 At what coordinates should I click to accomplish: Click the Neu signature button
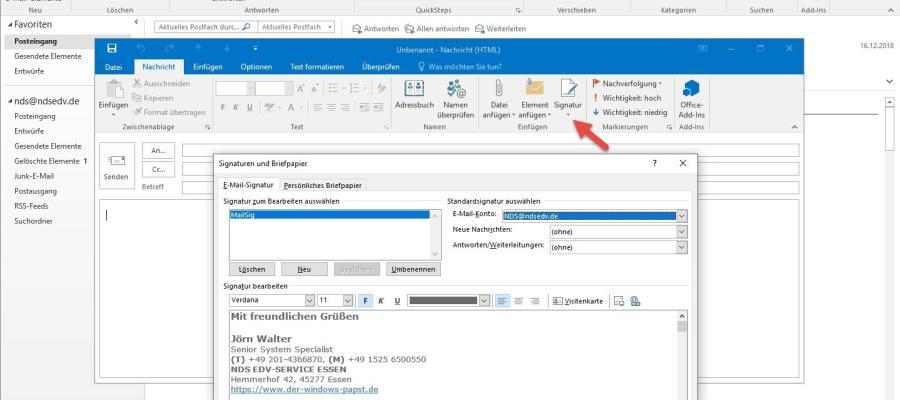(x=304, y=269)
